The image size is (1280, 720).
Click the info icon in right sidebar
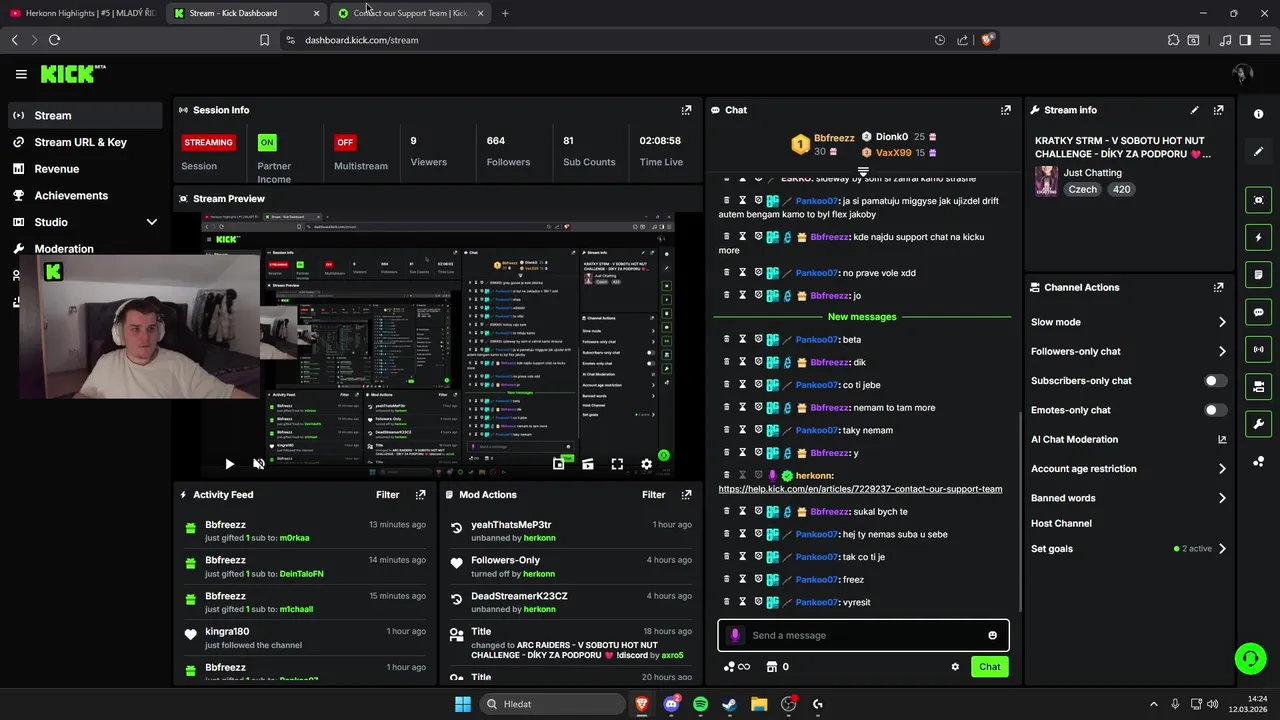click(x=1258, y=114)
